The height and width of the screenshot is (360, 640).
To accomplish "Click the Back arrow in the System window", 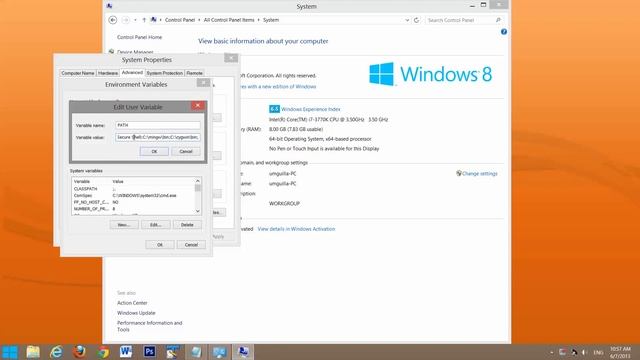I will pyautogui.click(x=113, y=20).
